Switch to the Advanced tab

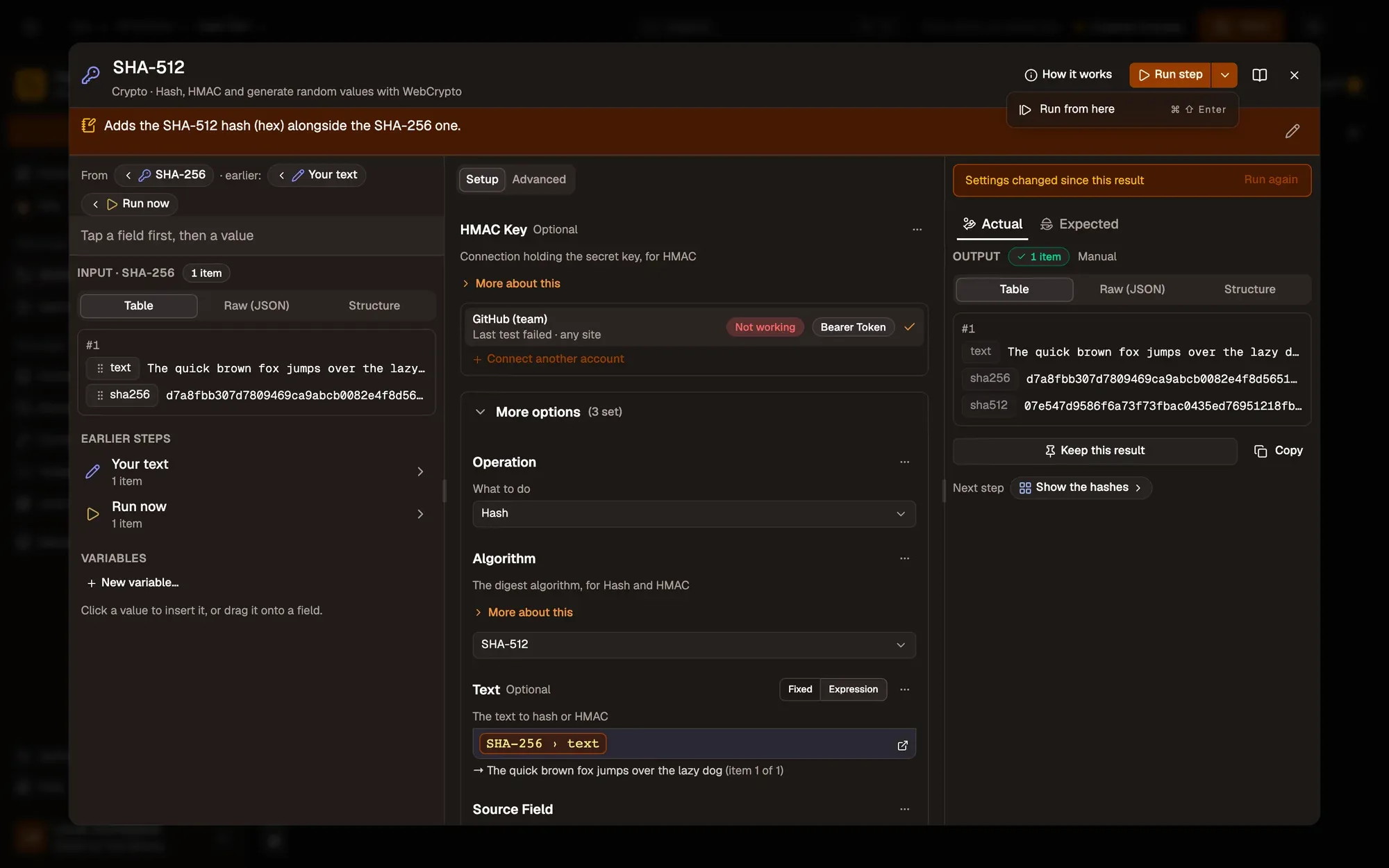[x=539, y=180]
